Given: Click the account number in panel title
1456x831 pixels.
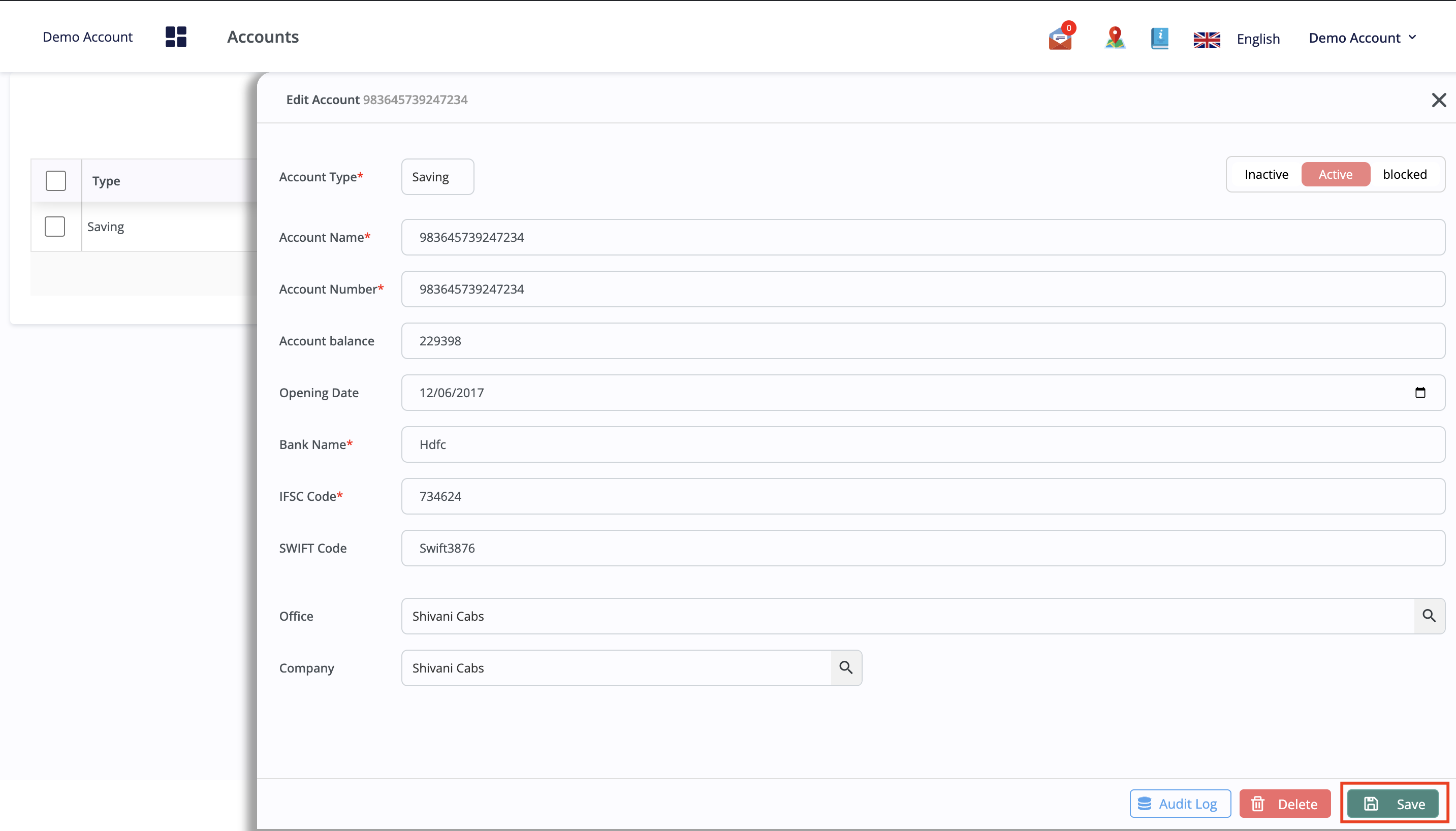Looking at the screenshot, I should 416,100.
